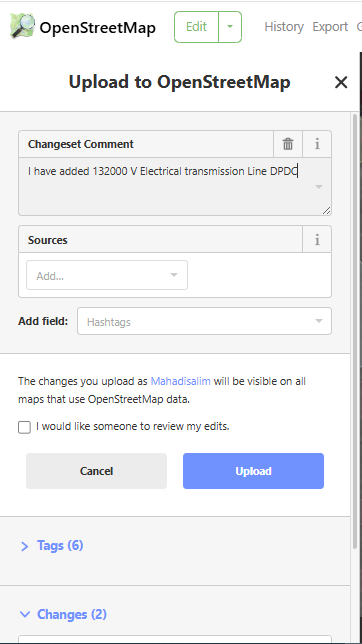The height and width of the screenshot is (644, 362).
Task: Open the Mahadisalim user profile link
Action: (x=180, y=381)
